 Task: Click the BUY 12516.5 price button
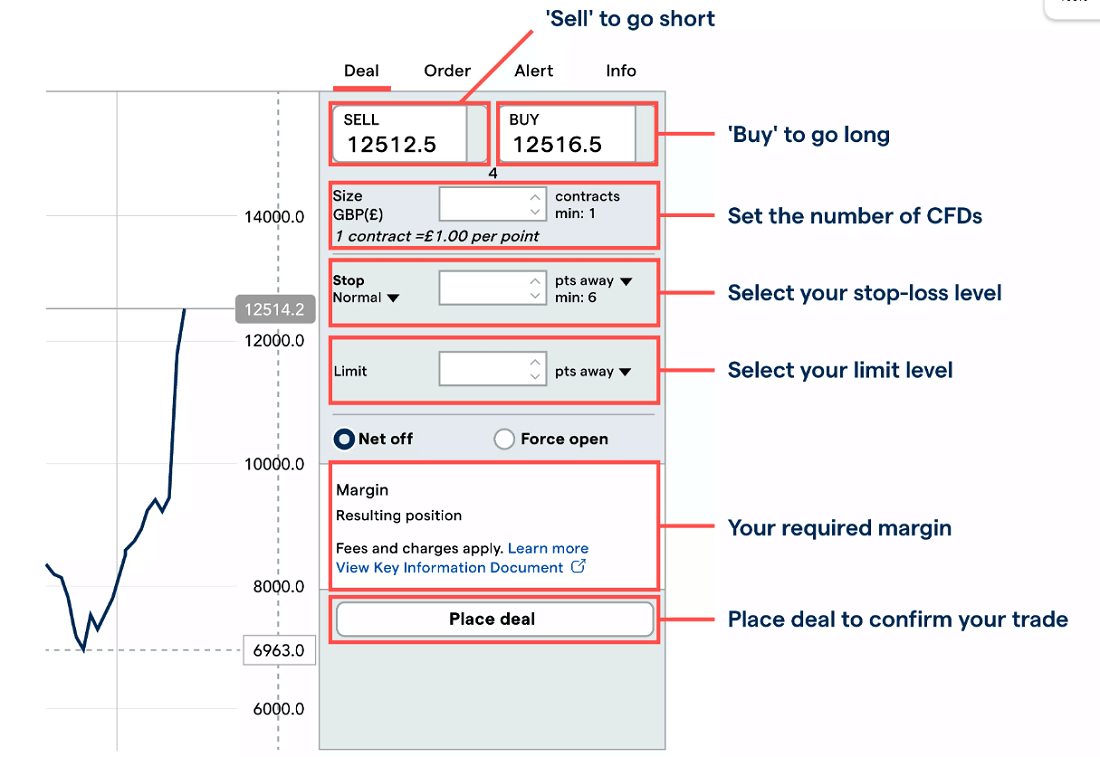(x=567, y=134)
